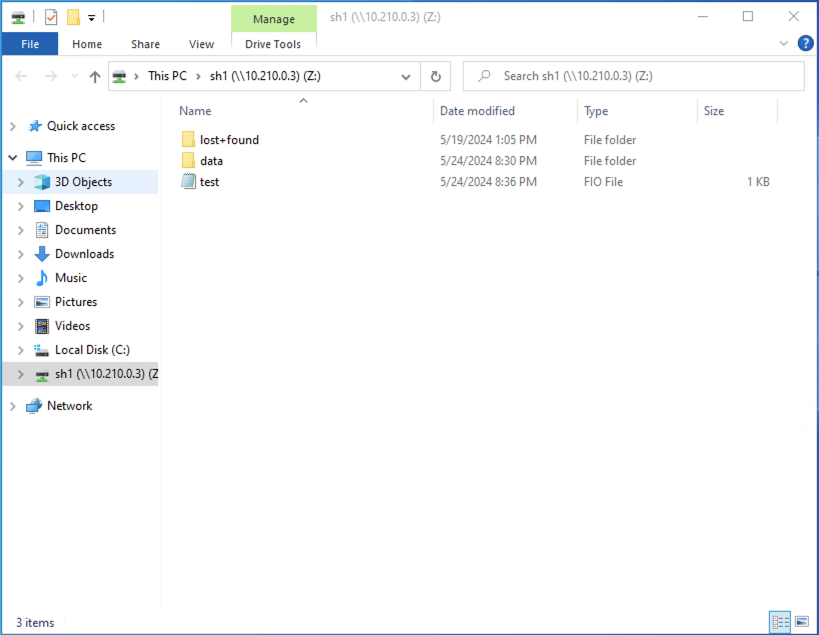Open the File menu
This screenshot has height=635, width=819.
click(30, 43)
